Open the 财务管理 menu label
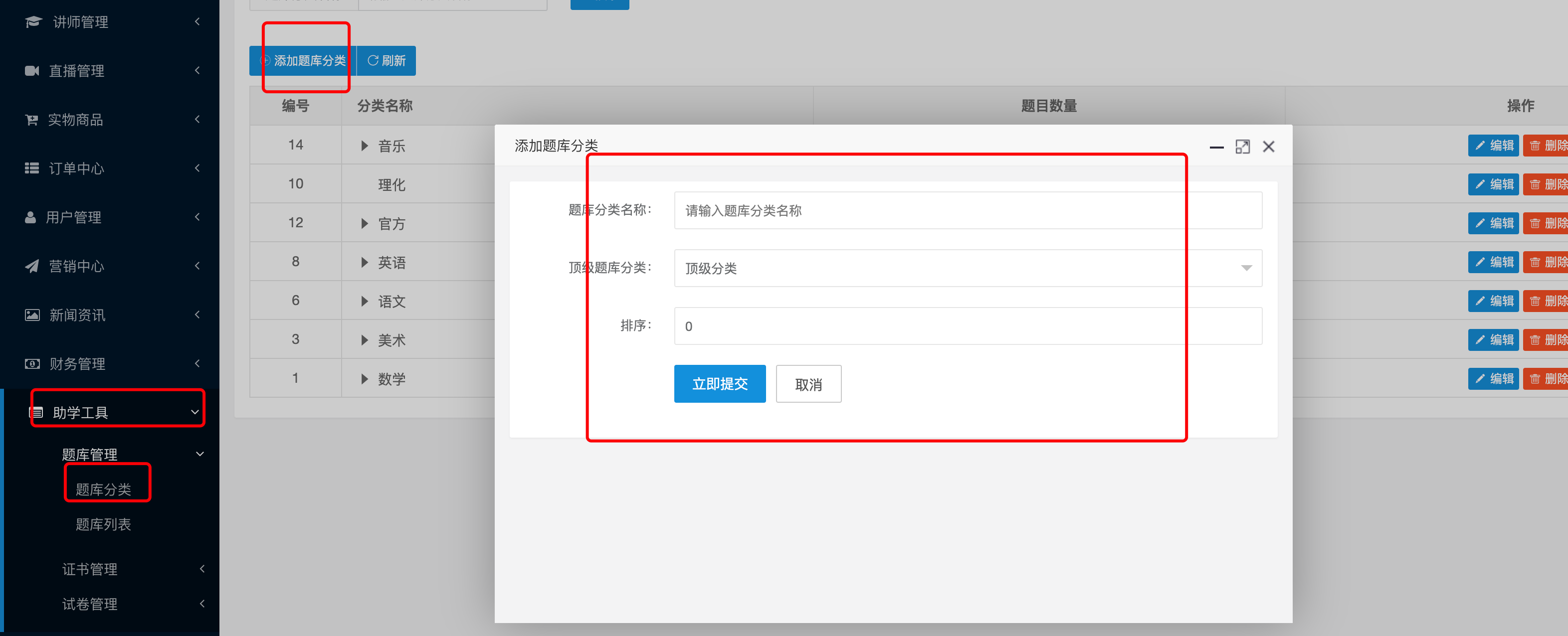 pyautogui.click(x=77, y=364)
